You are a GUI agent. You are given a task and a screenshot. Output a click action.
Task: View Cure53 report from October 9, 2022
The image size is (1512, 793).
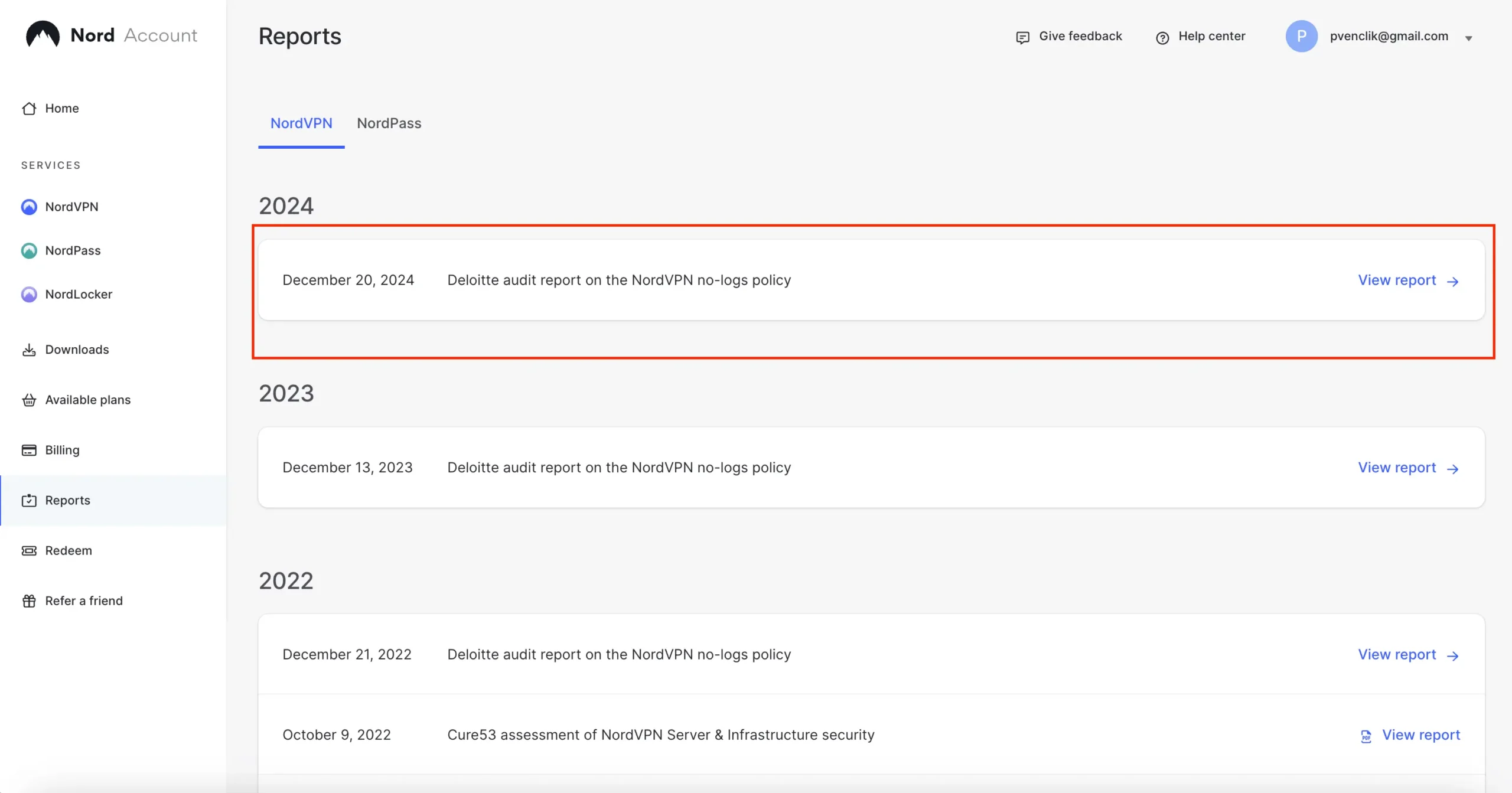coord(1421,735)
